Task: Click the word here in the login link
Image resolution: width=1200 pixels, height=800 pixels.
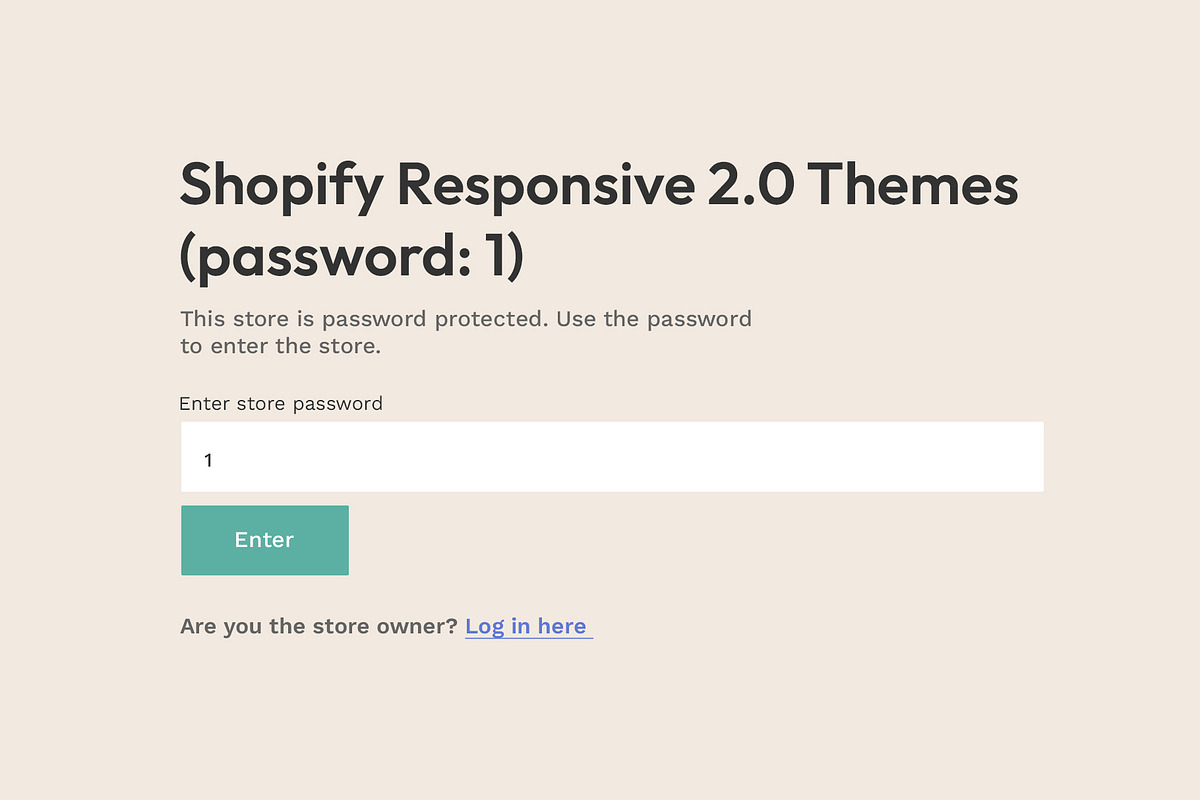Action: click(x=562, y=627)
